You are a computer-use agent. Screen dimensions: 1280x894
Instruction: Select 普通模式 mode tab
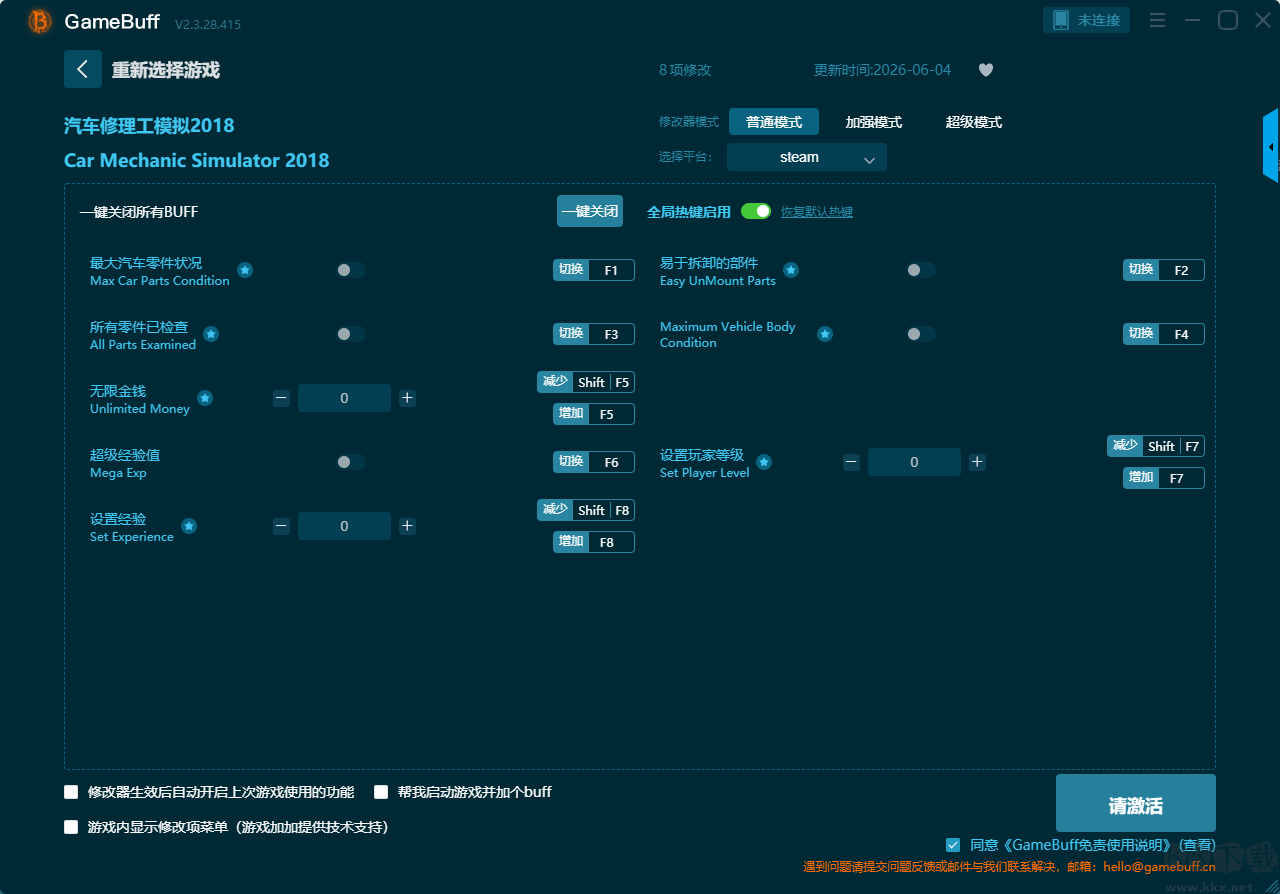(774, 122)
